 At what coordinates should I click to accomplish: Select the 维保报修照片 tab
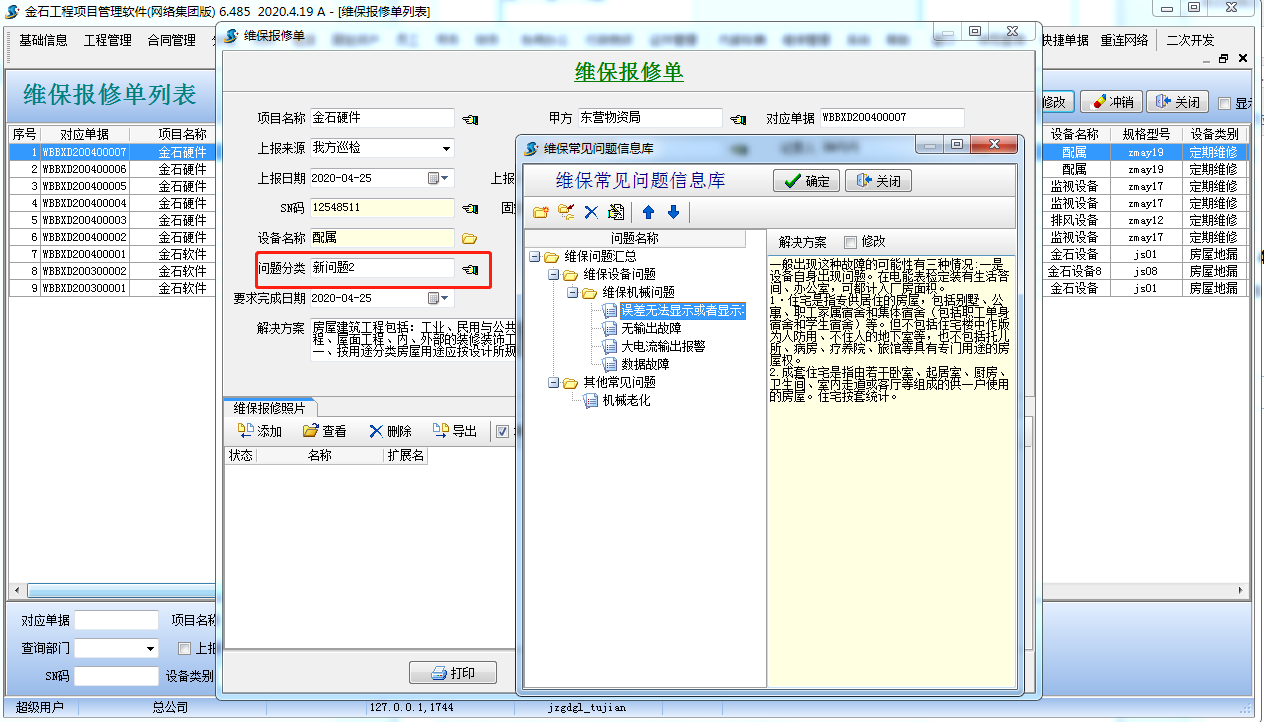pyautogui.click(x=270, y=408)
